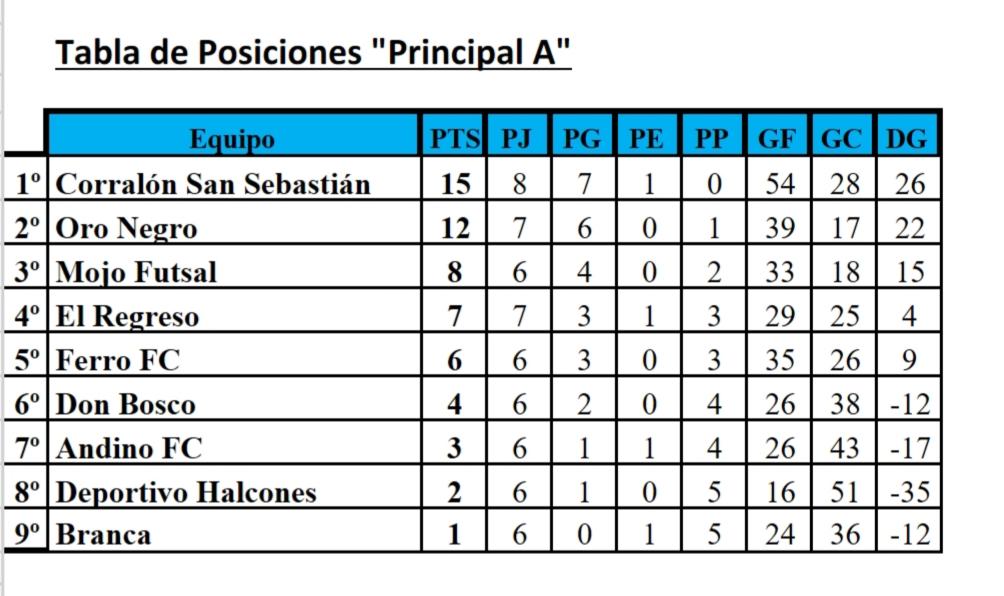This screenshot has height=596, width=1004.
Task: Click the Ferro FC team name
Action: (118, 360)
